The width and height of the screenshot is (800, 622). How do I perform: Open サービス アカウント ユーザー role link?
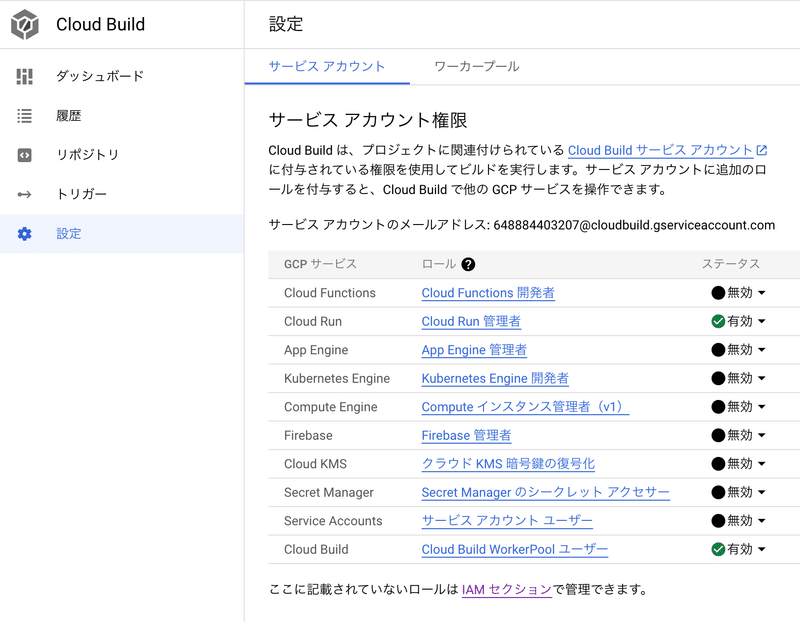click(507, 521)
